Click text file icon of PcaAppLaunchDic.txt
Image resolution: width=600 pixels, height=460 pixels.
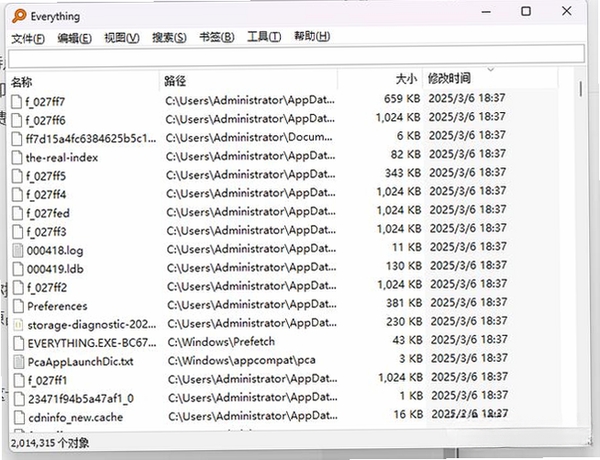coord(19,362)
